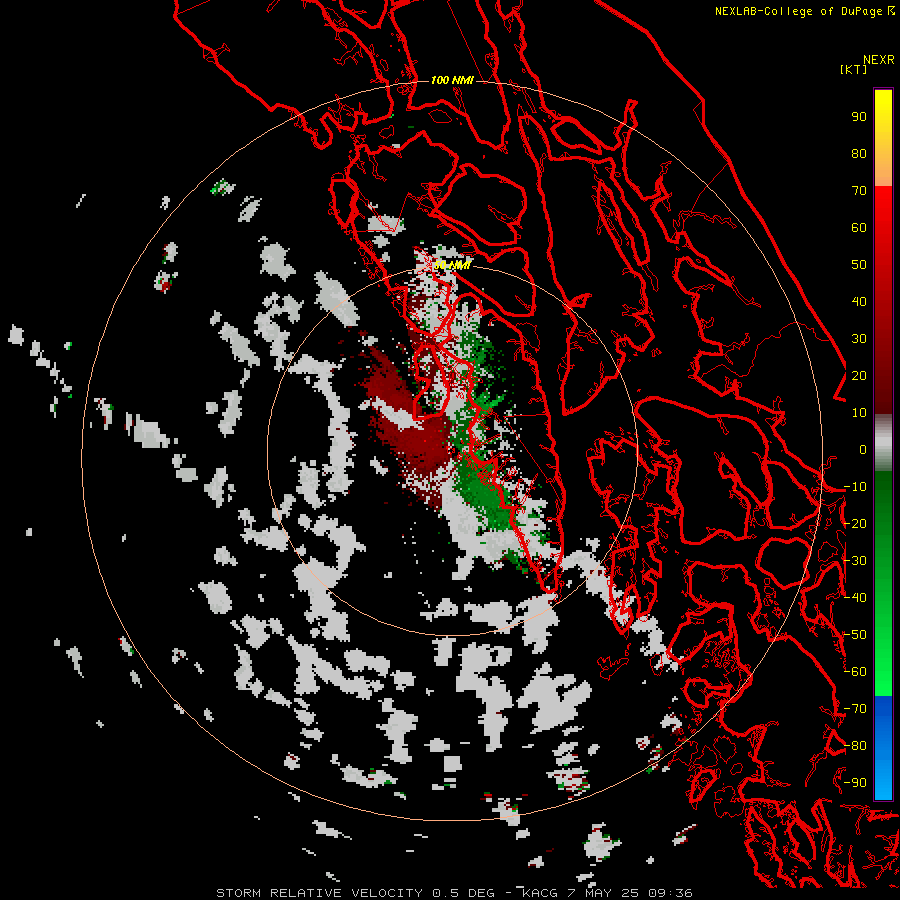Viewport: 900px width, 900px height.
Task: Click the -30 scale value
Action: 855,561
